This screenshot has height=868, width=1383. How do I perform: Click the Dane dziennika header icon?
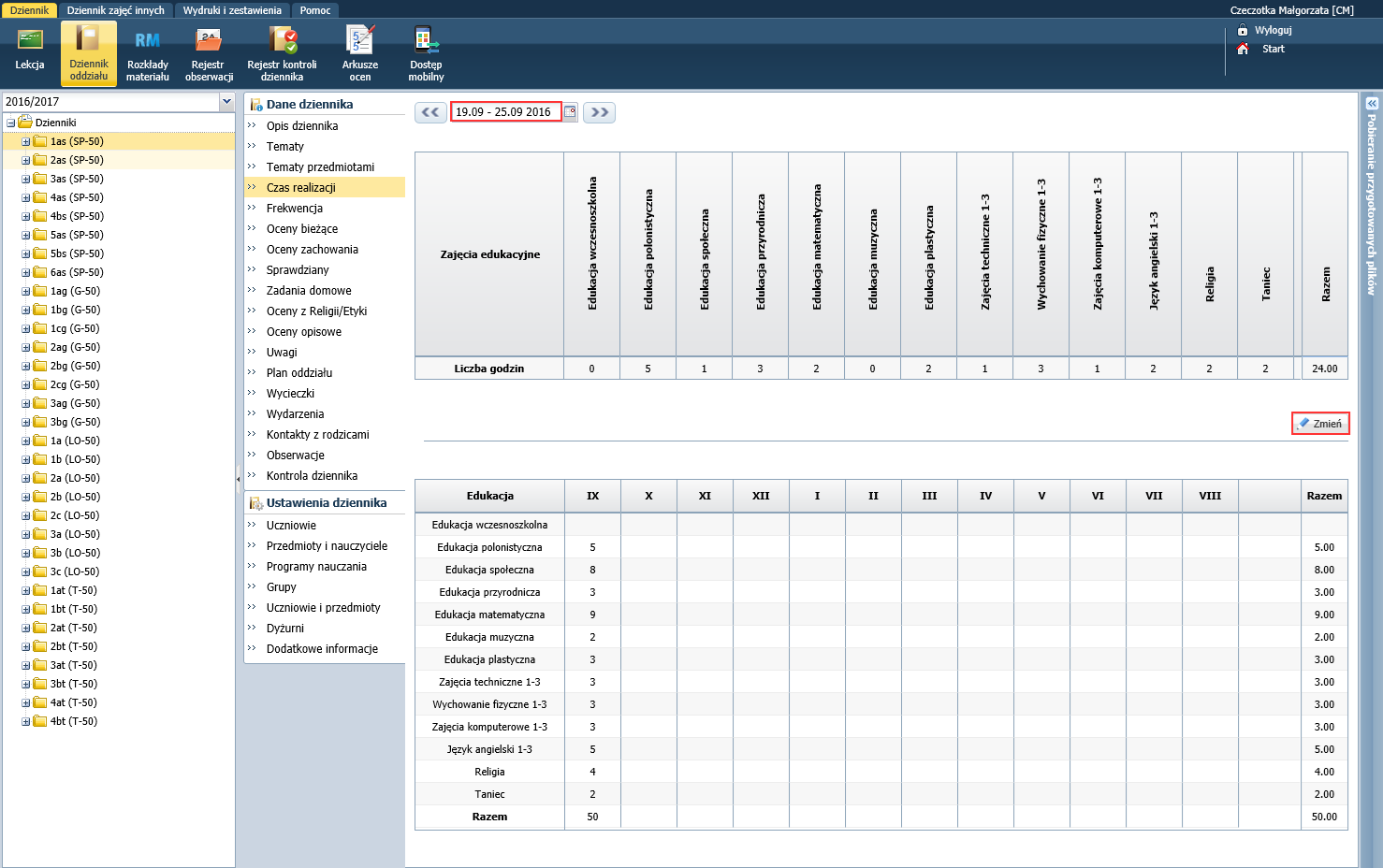point(255,105)
